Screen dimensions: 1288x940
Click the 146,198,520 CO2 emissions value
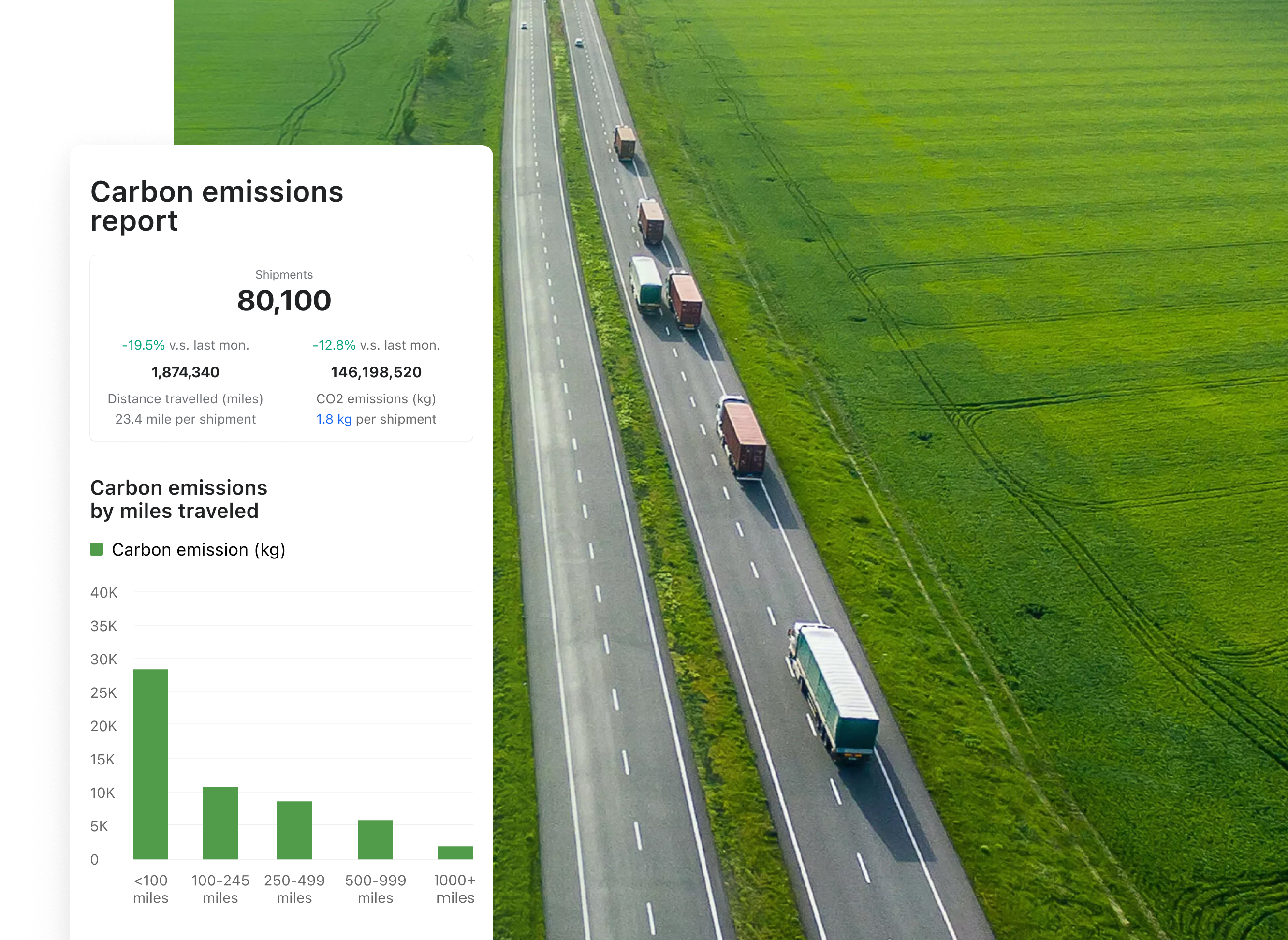376,372
